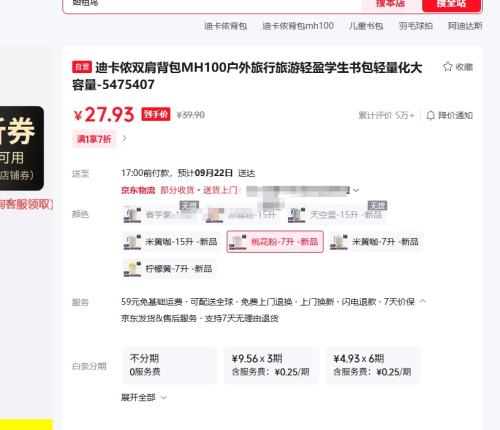The image size is (500, 430).
Task: Click the 搜全站 search button
Action: [451, 5]
